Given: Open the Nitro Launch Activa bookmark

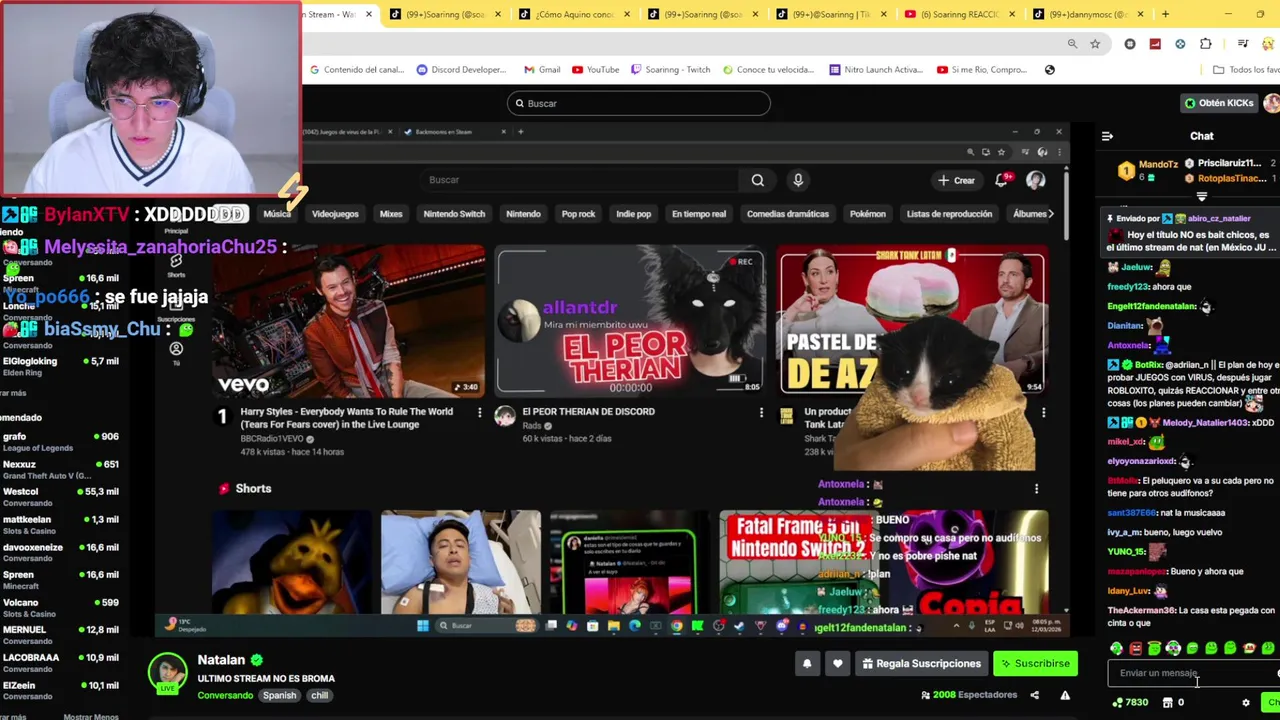Looking at the screenshot, I should coord(876,70).
